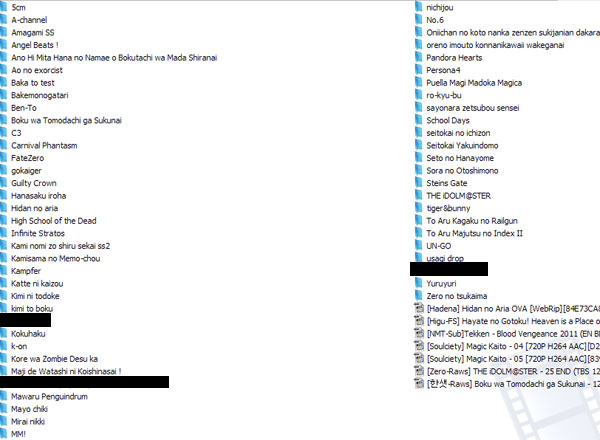Select Kamisama no Memo-chou folder
Screen dimensions: 600x440
55,258
